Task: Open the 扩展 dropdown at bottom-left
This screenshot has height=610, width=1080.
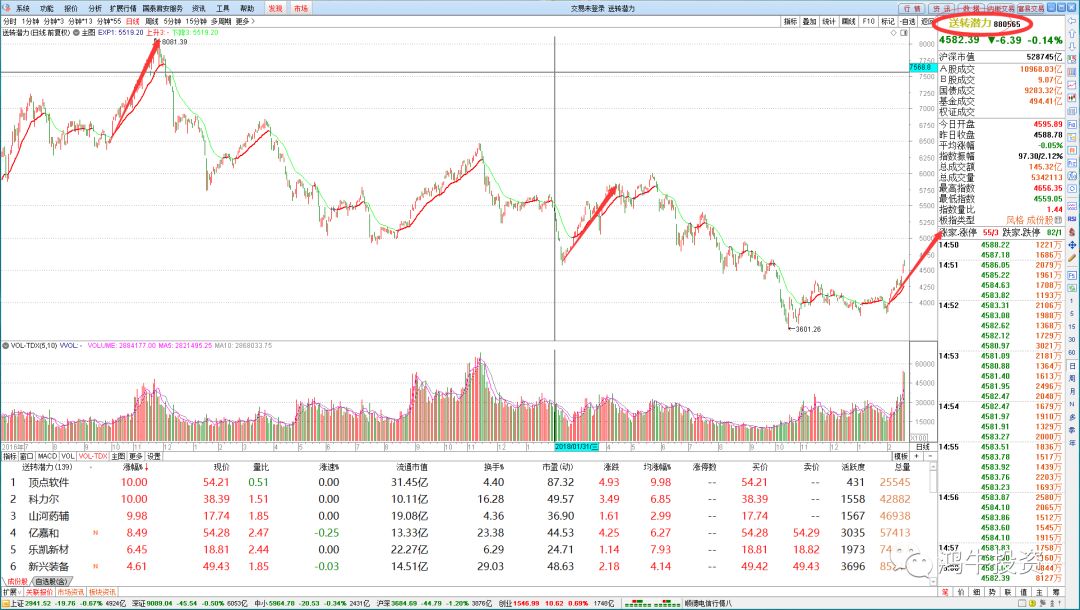Action: [x=11, y=591]
